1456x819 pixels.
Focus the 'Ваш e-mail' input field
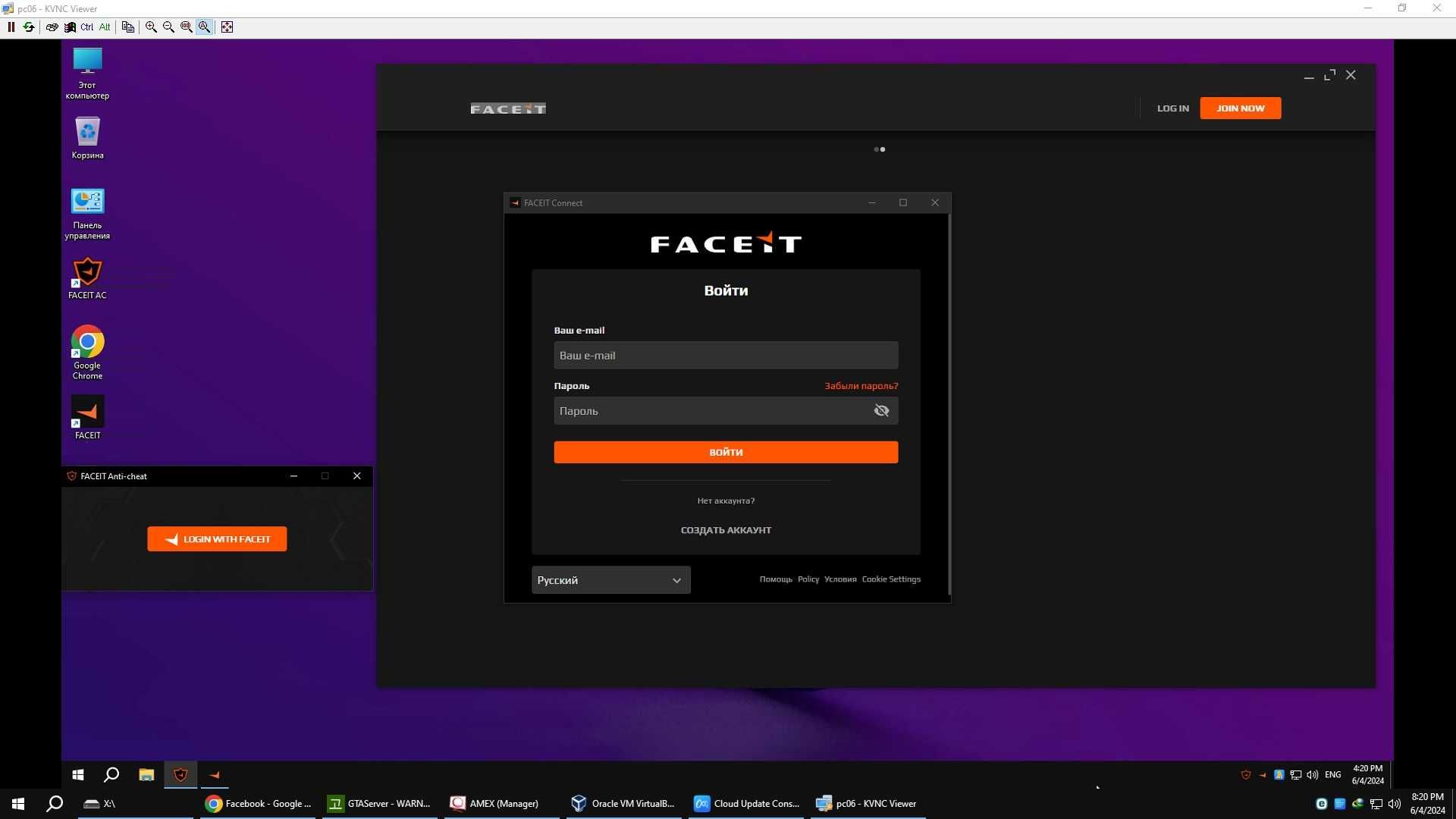point(726,355)
